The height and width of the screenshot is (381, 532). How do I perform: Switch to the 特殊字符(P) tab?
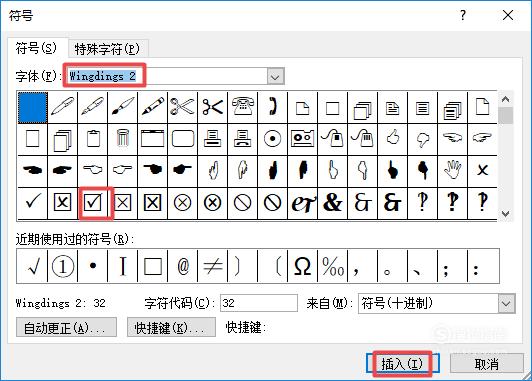[x=108, y=49]
